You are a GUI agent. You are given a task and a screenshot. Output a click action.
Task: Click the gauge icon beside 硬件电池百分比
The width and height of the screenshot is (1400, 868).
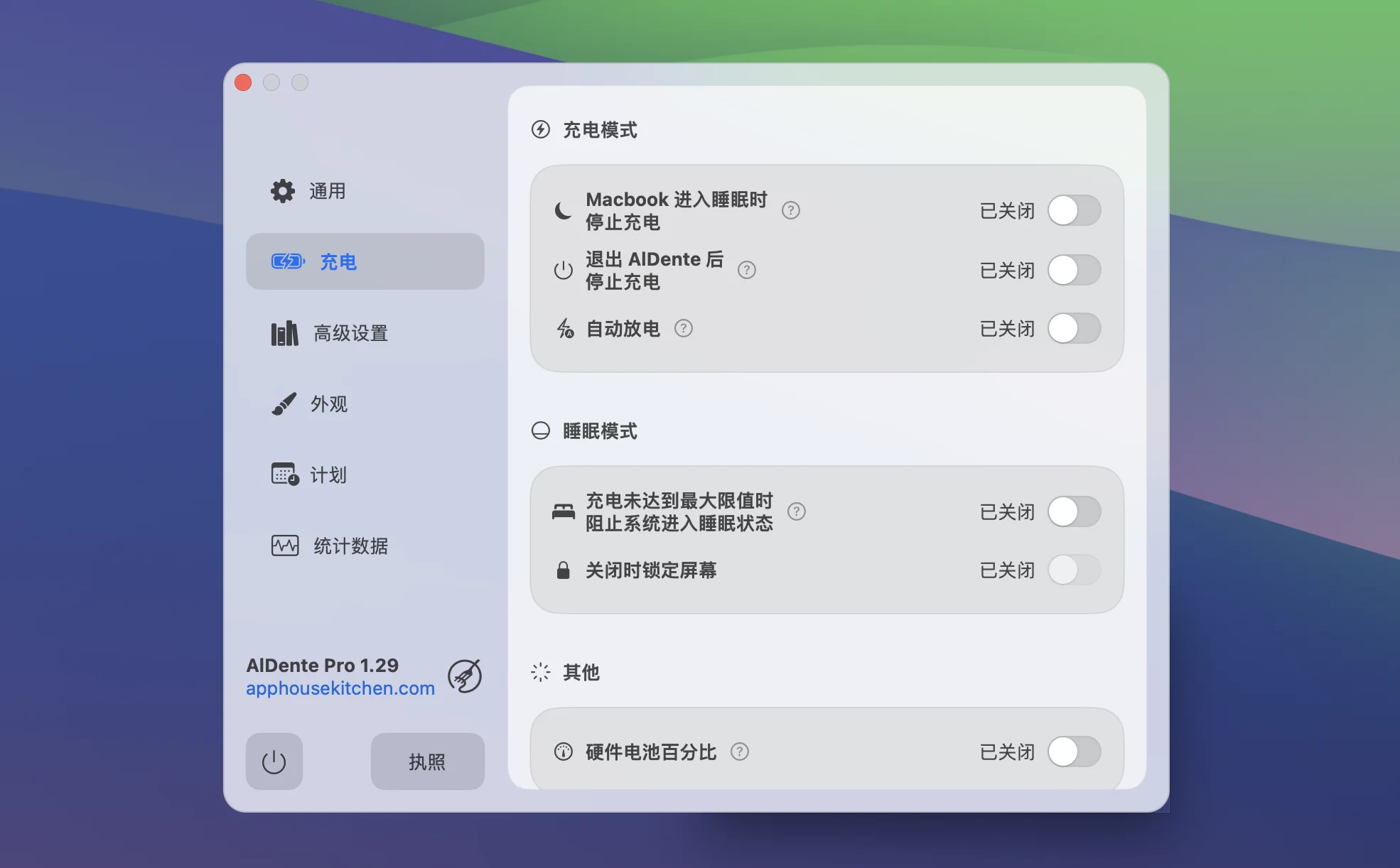coord(564,752)
